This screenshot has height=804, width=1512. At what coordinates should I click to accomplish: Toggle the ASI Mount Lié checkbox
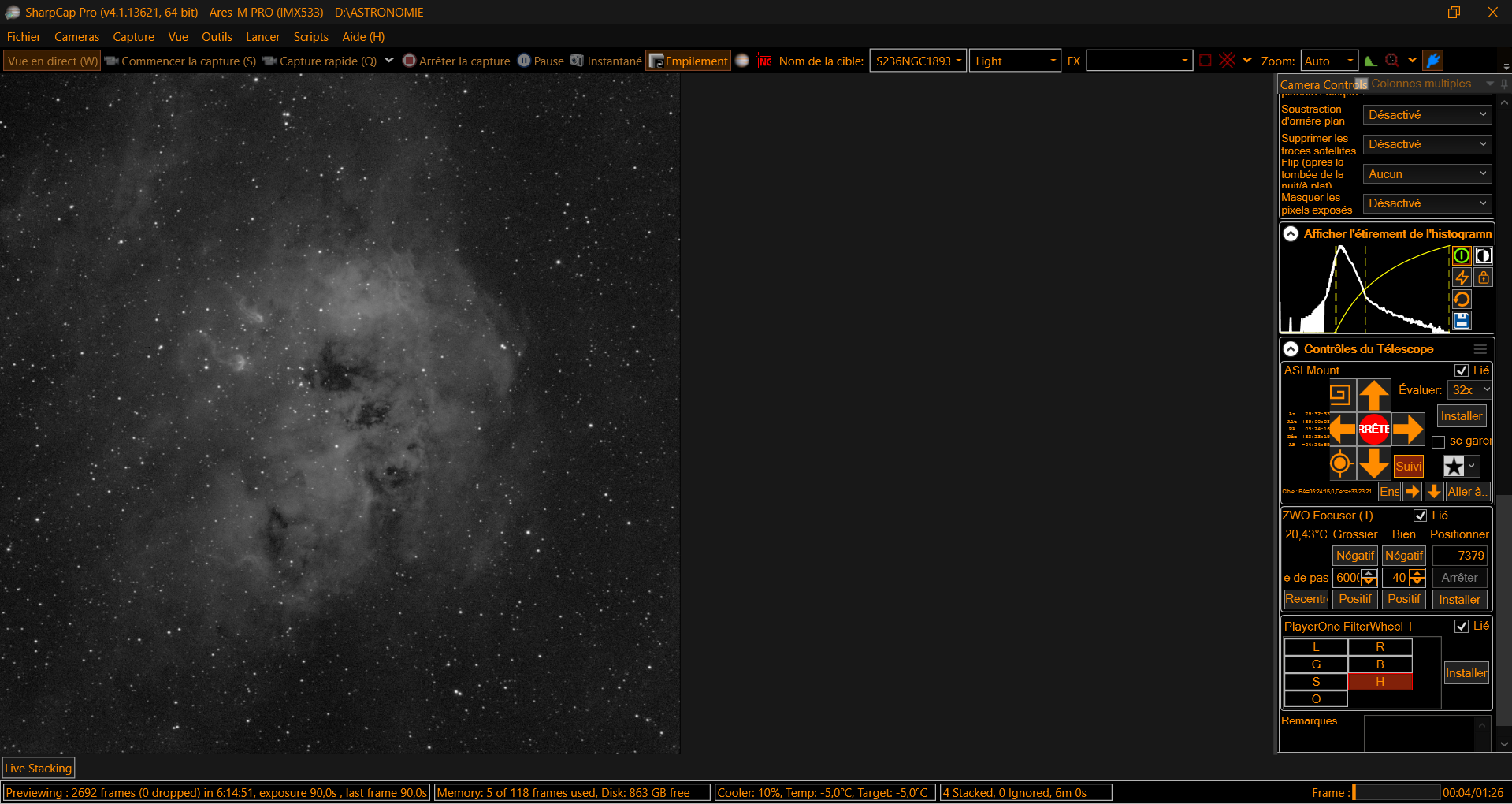[x=1462, y=370]
